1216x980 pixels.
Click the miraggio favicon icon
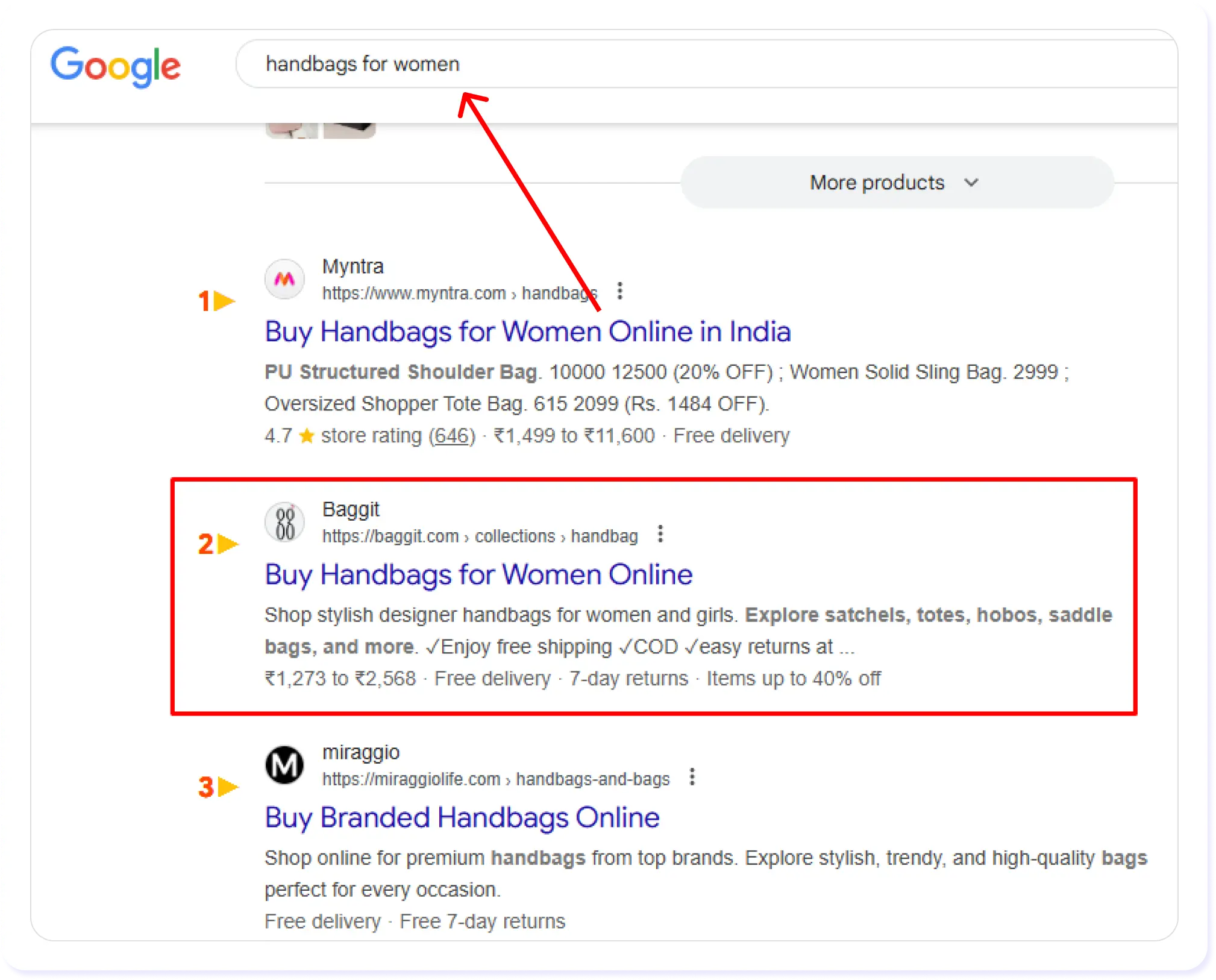(x=284, y=765)
